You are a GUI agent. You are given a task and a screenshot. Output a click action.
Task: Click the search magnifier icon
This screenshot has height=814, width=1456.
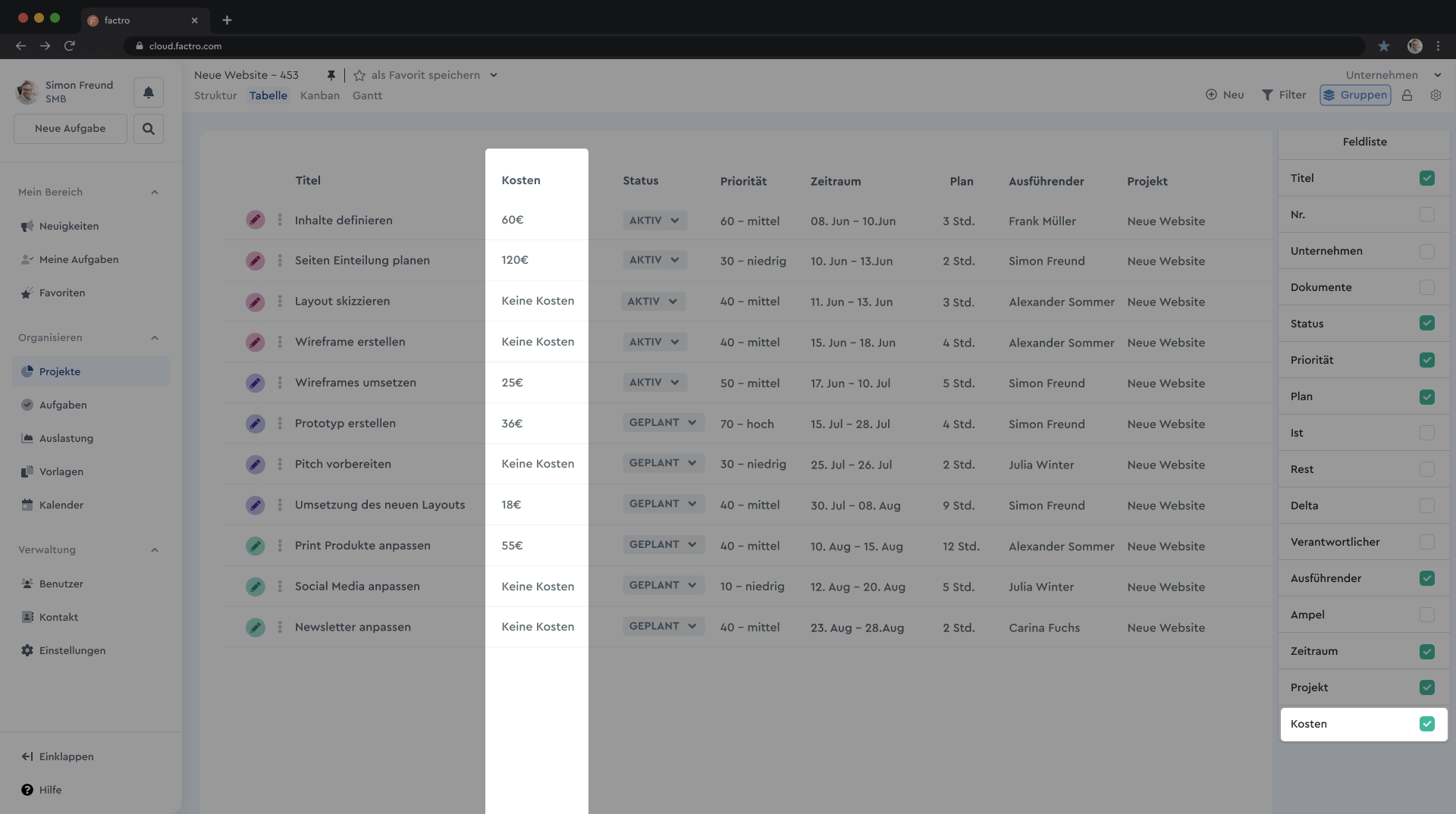tap(149, 129)
